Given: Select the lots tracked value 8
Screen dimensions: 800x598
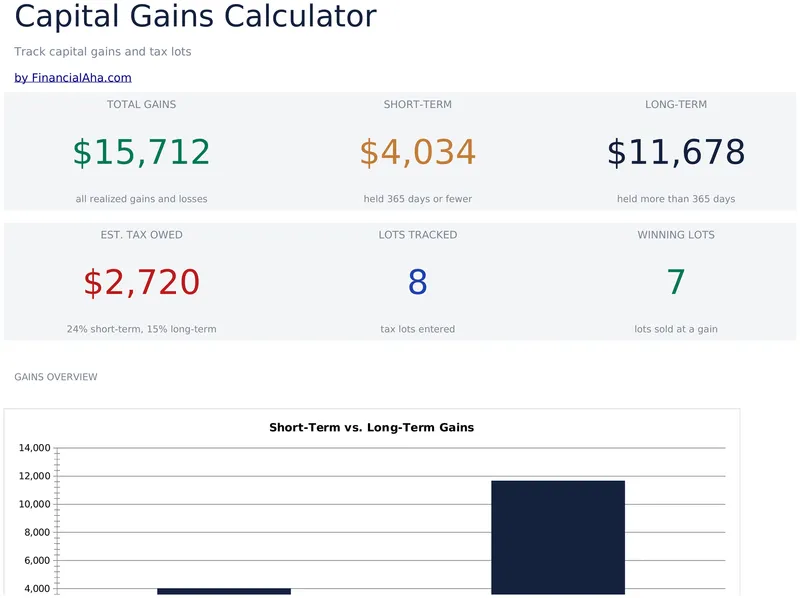Looking at the screenshot, I should point(417,282).
